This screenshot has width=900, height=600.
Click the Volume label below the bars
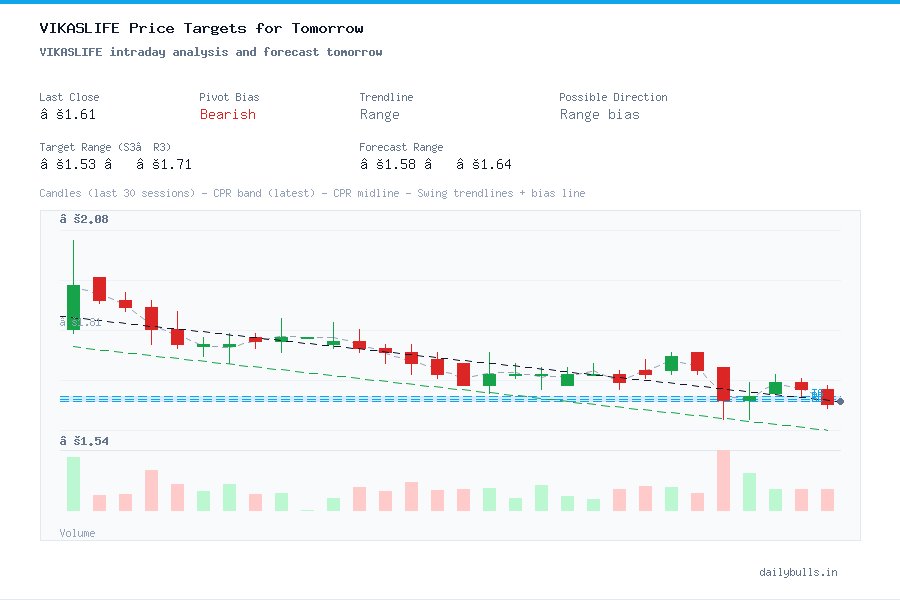point(77,533)
